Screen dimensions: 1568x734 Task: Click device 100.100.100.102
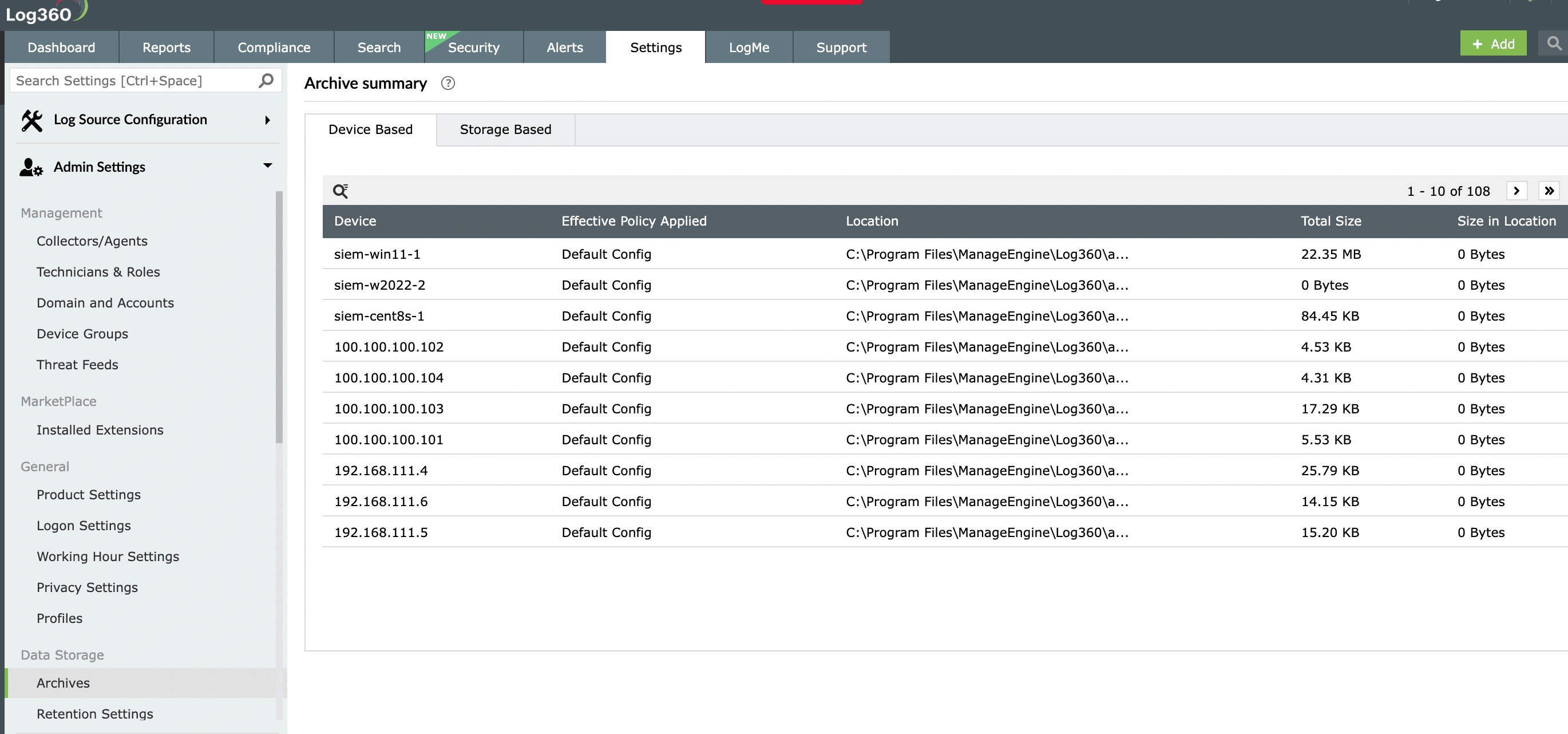389,347
